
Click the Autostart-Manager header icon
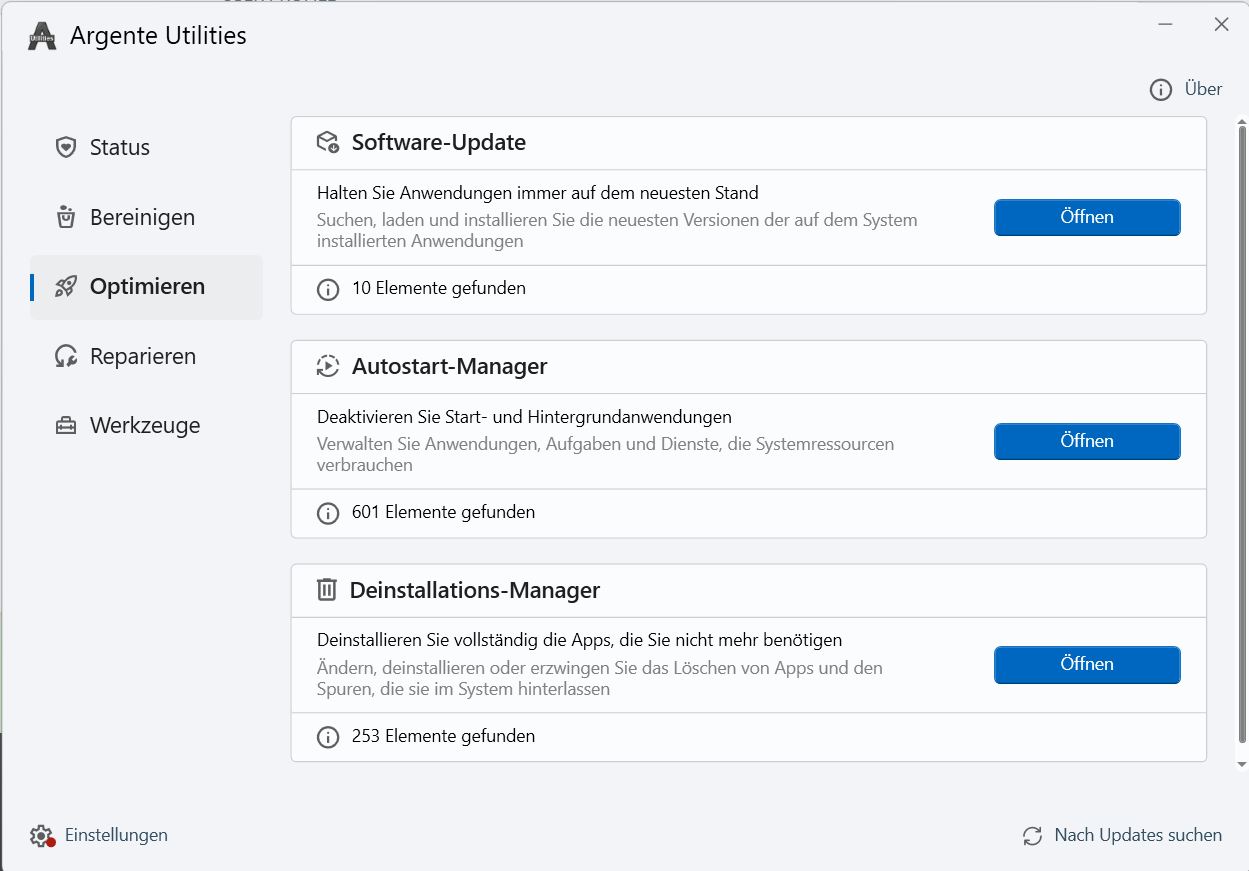click(x=327, y=366)
